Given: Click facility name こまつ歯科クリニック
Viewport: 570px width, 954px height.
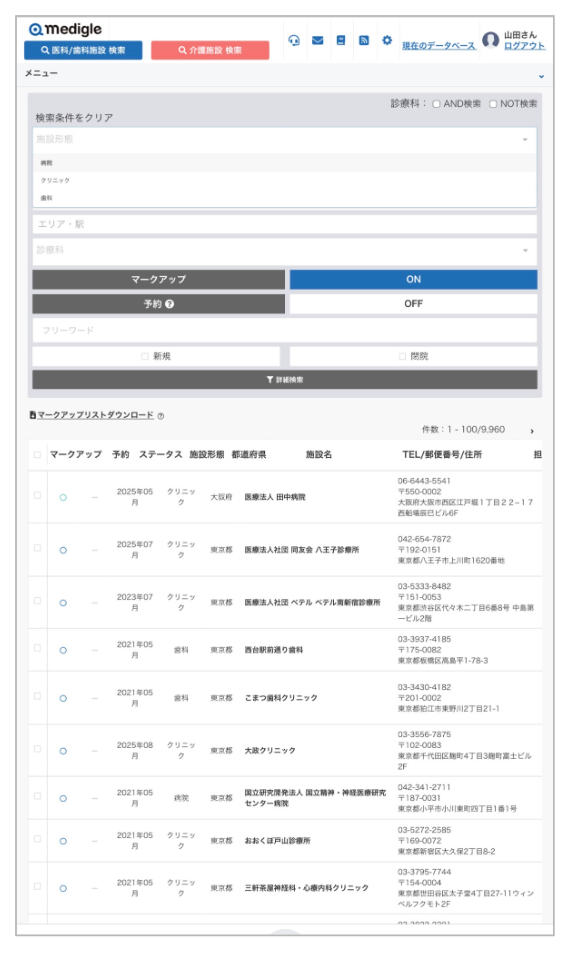Looking at the screenshot, I should pyautogui.click(x=281, y=698).
